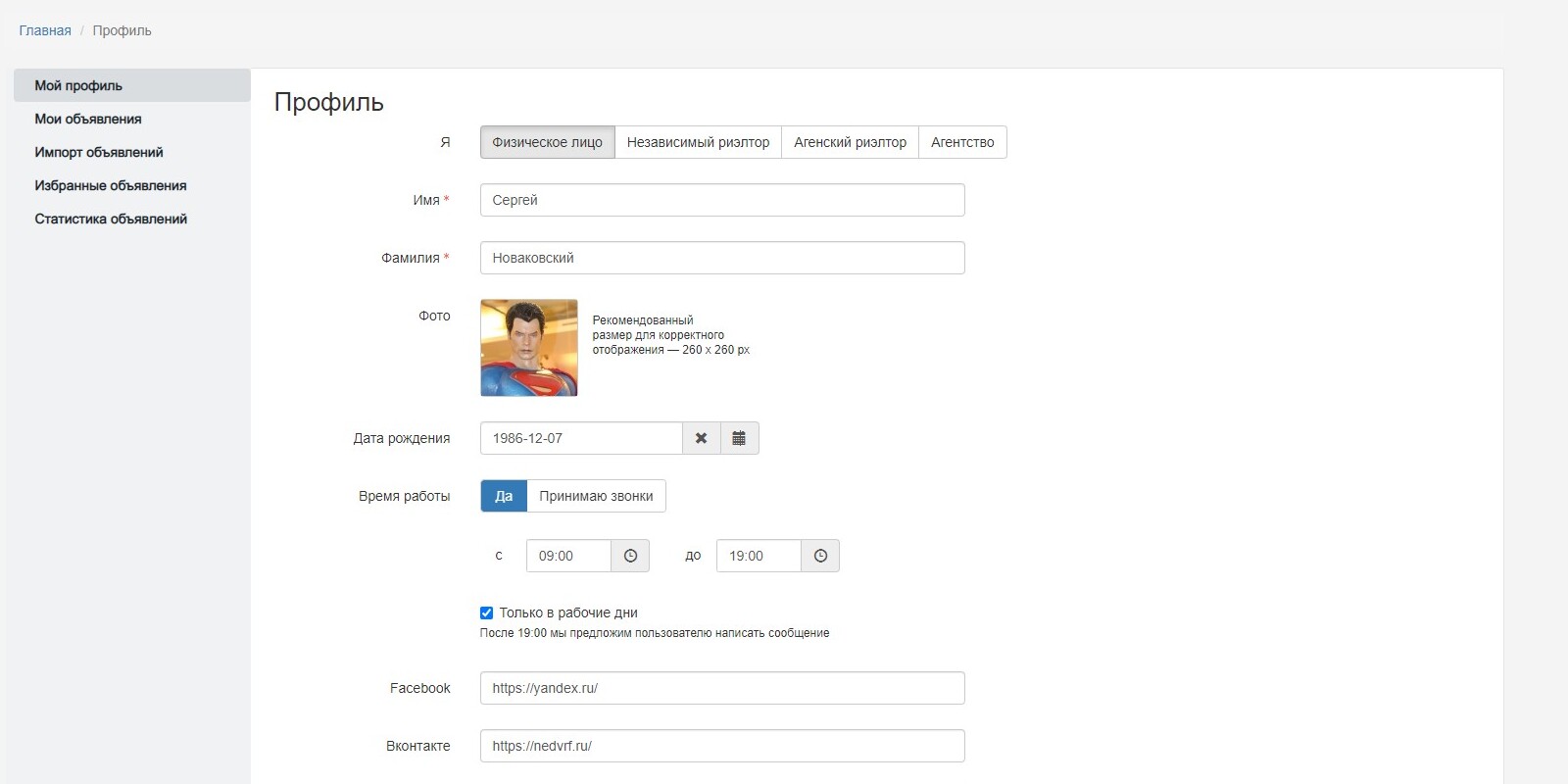Click the clock icon for start time

point(630,556)
